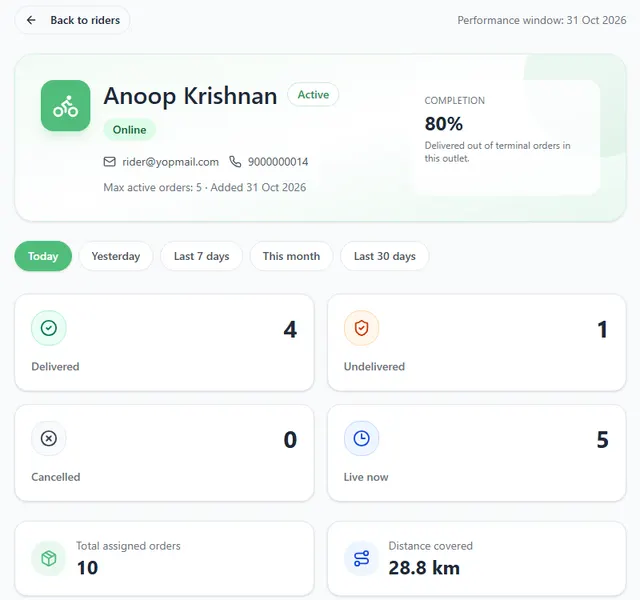The width and height of the screenshot is (640, 600).
Task: Click the rider name Anoop Krishnan
Action: coord(190,96)
